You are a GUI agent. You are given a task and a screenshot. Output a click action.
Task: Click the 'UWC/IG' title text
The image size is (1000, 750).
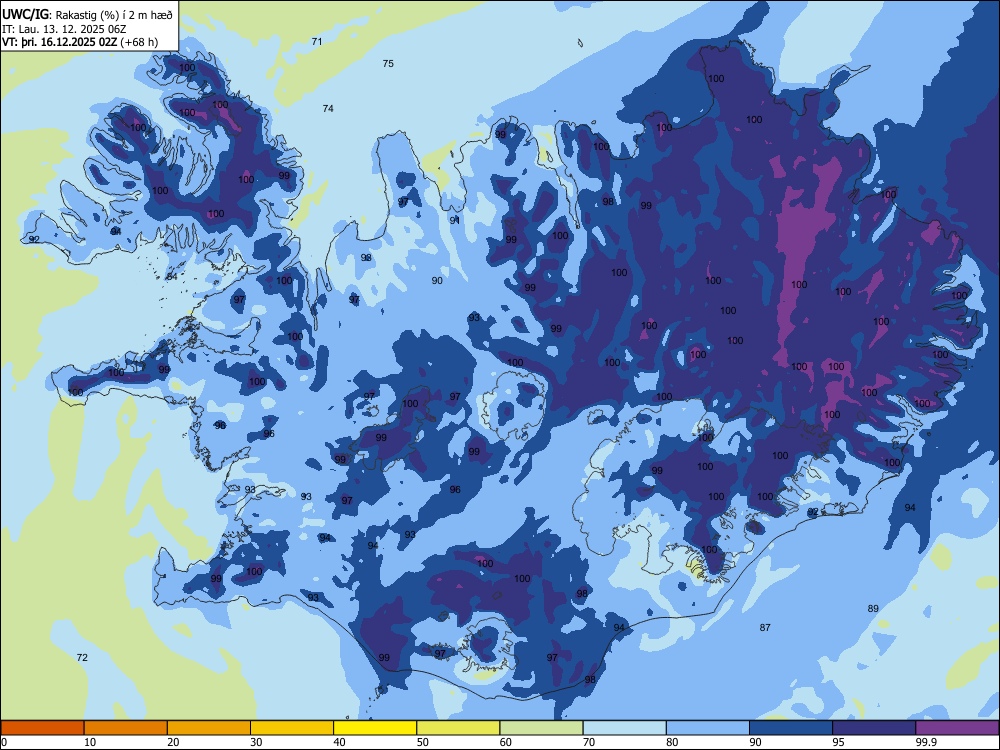[26, 15]
